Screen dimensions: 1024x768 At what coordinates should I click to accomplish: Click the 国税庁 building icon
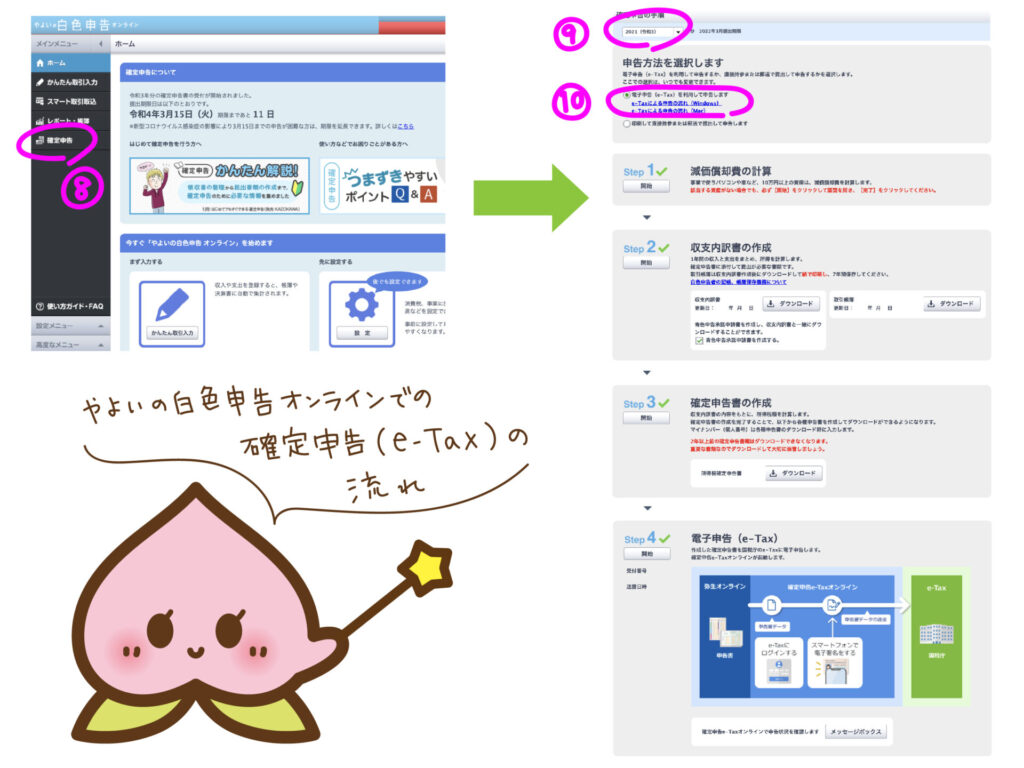tap(936, 633)
